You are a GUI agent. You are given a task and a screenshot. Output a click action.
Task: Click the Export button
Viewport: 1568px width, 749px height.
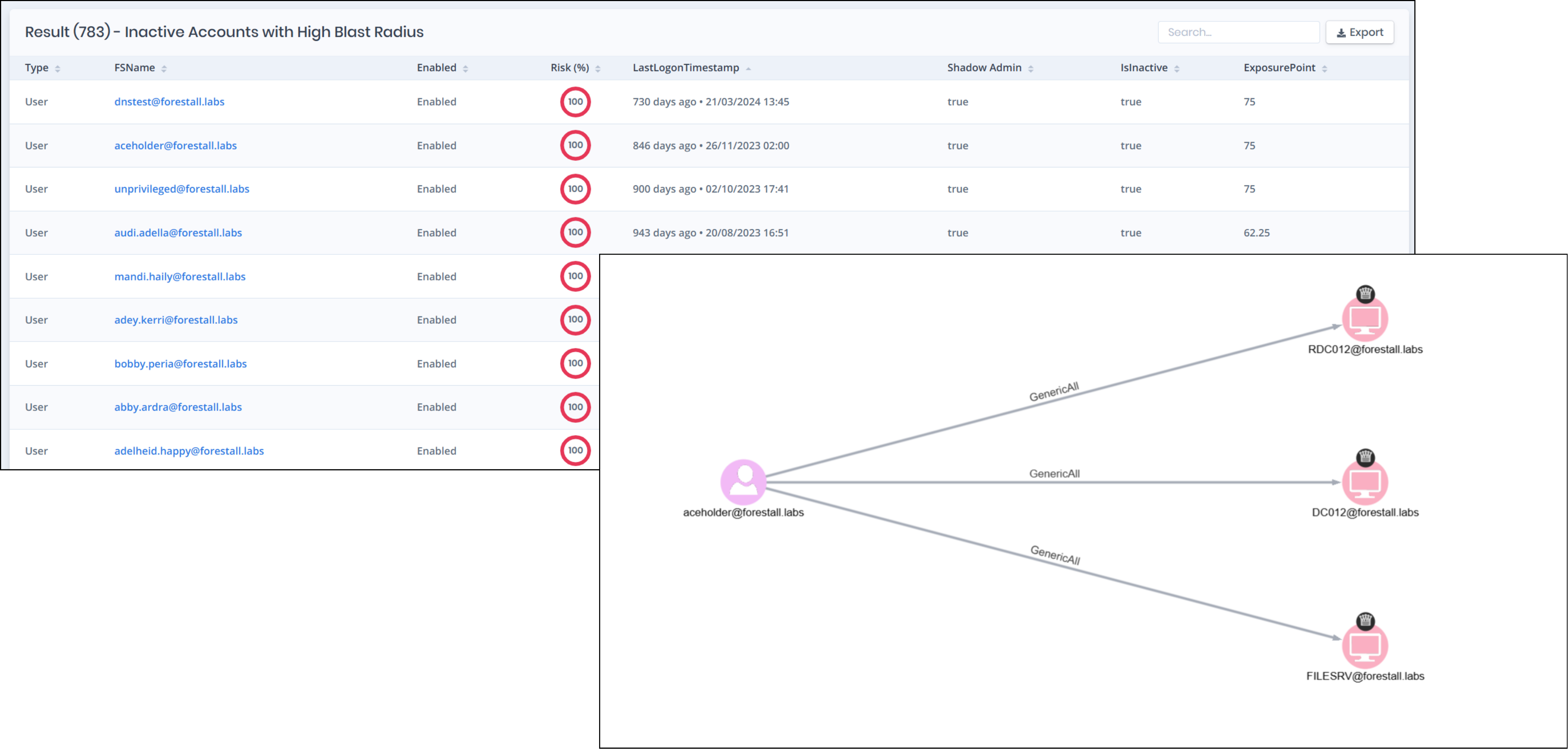pyautogui.click(x=1359, y=32)
